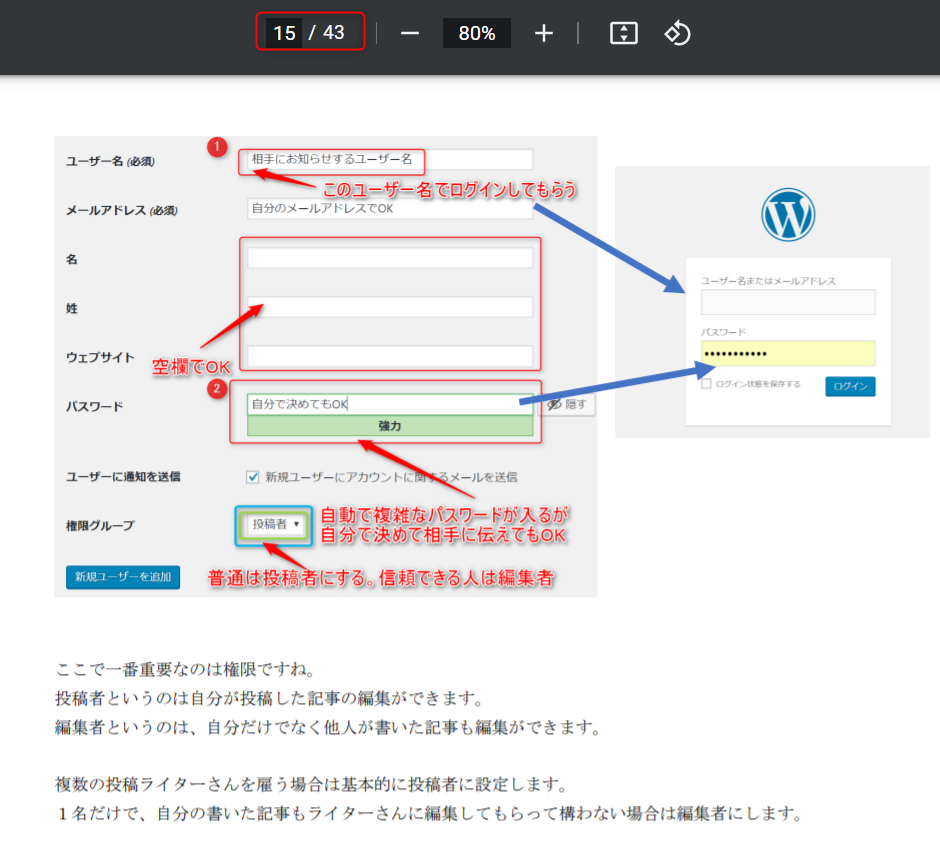Image resolution: width=940 pixels, height=860 pixels.
Task: Click the current page number 15 field
Action: click(284, 33)
